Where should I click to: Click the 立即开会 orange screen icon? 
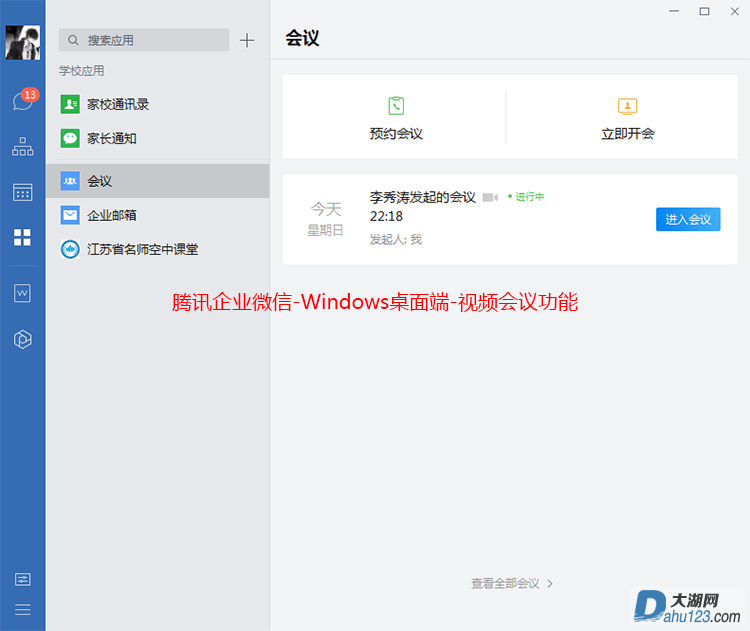628,106
